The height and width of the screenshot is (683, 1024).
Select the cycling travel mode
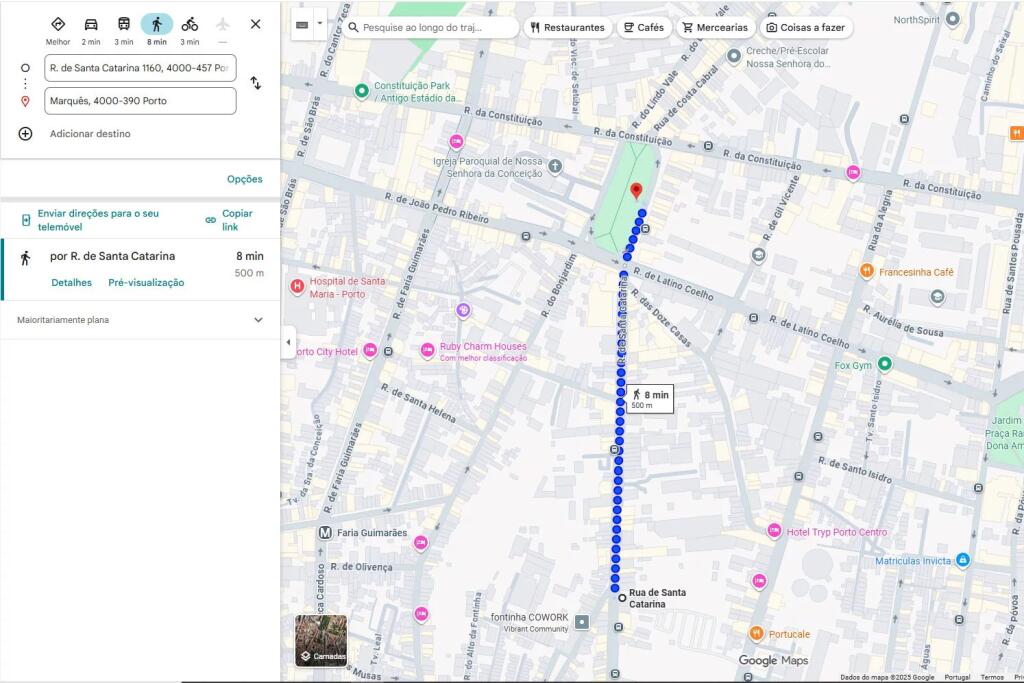click(189, 25)
